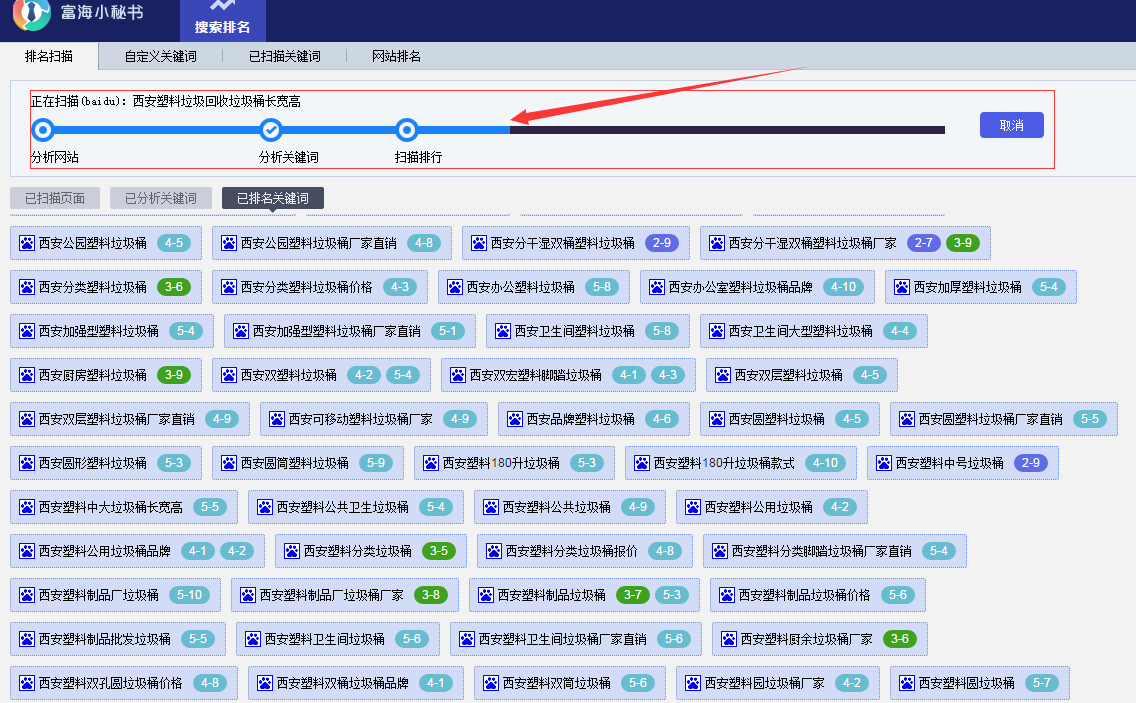Viewport: 1136px width, 703px height.
Task: Click the scan progress bar's unfilled dark section
Action: click(x=727, y=129)
